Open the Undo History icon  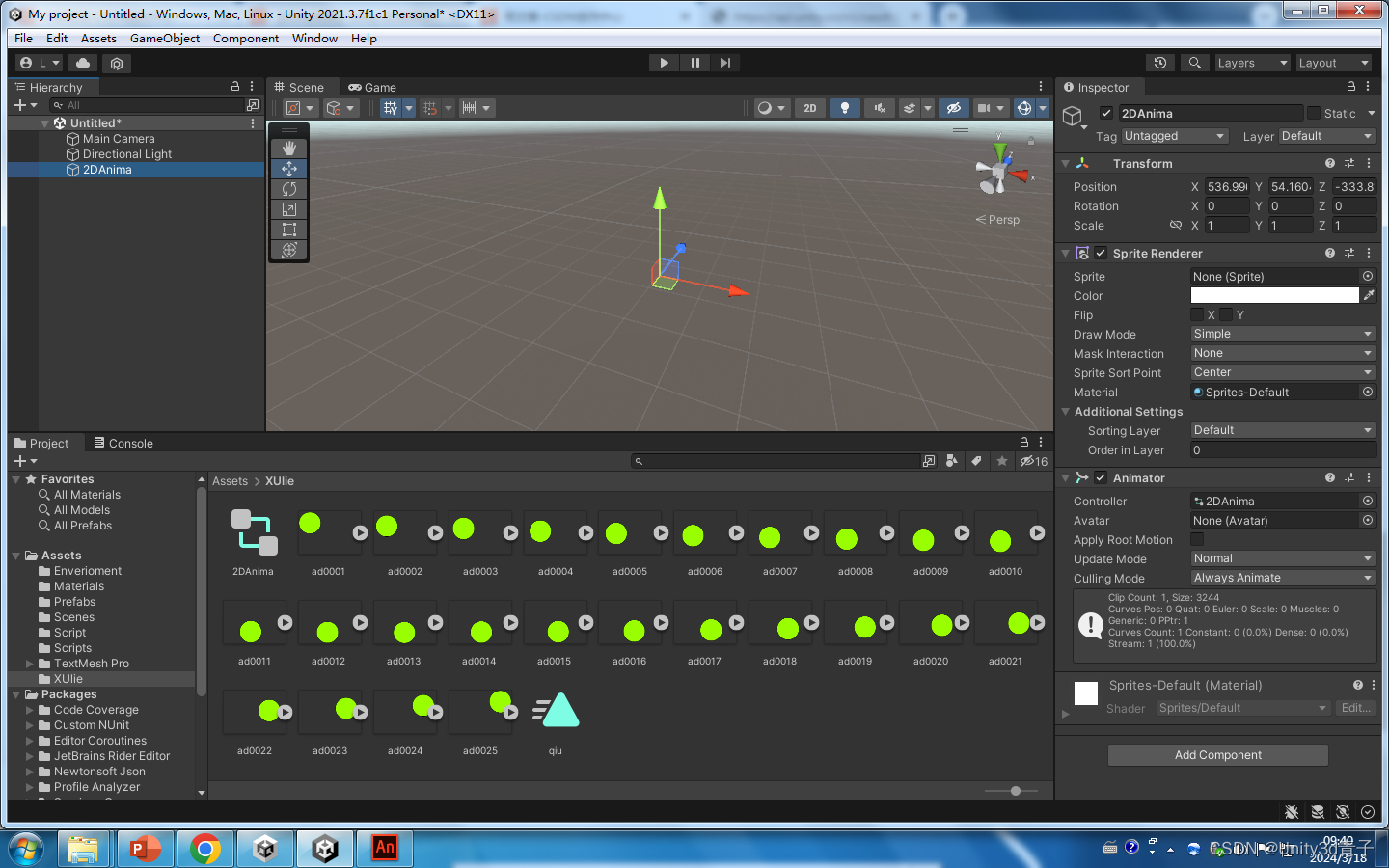(x=1160, y=63)
